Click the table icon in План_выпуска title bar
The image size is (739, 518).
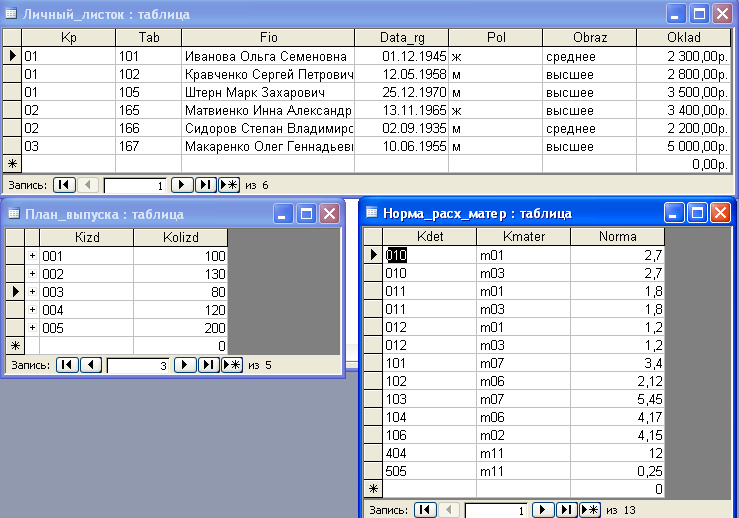[14, 214]
